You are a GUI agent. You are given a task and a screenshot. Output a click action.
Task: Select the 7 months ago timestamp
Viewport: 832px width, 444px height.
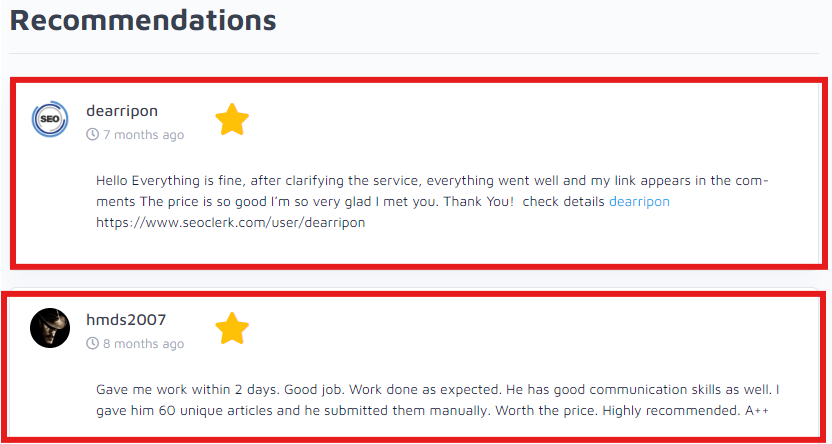click(143, 134)
